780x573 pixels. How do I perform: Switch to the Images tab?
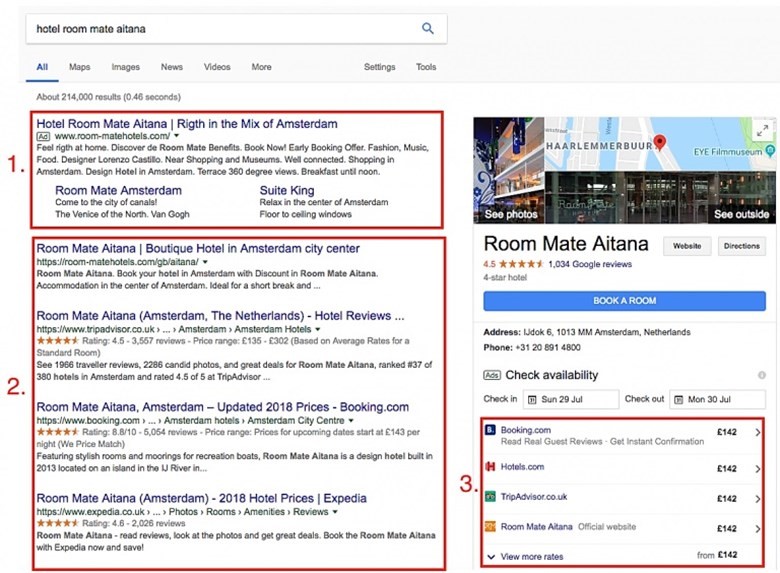coord(125,67)
